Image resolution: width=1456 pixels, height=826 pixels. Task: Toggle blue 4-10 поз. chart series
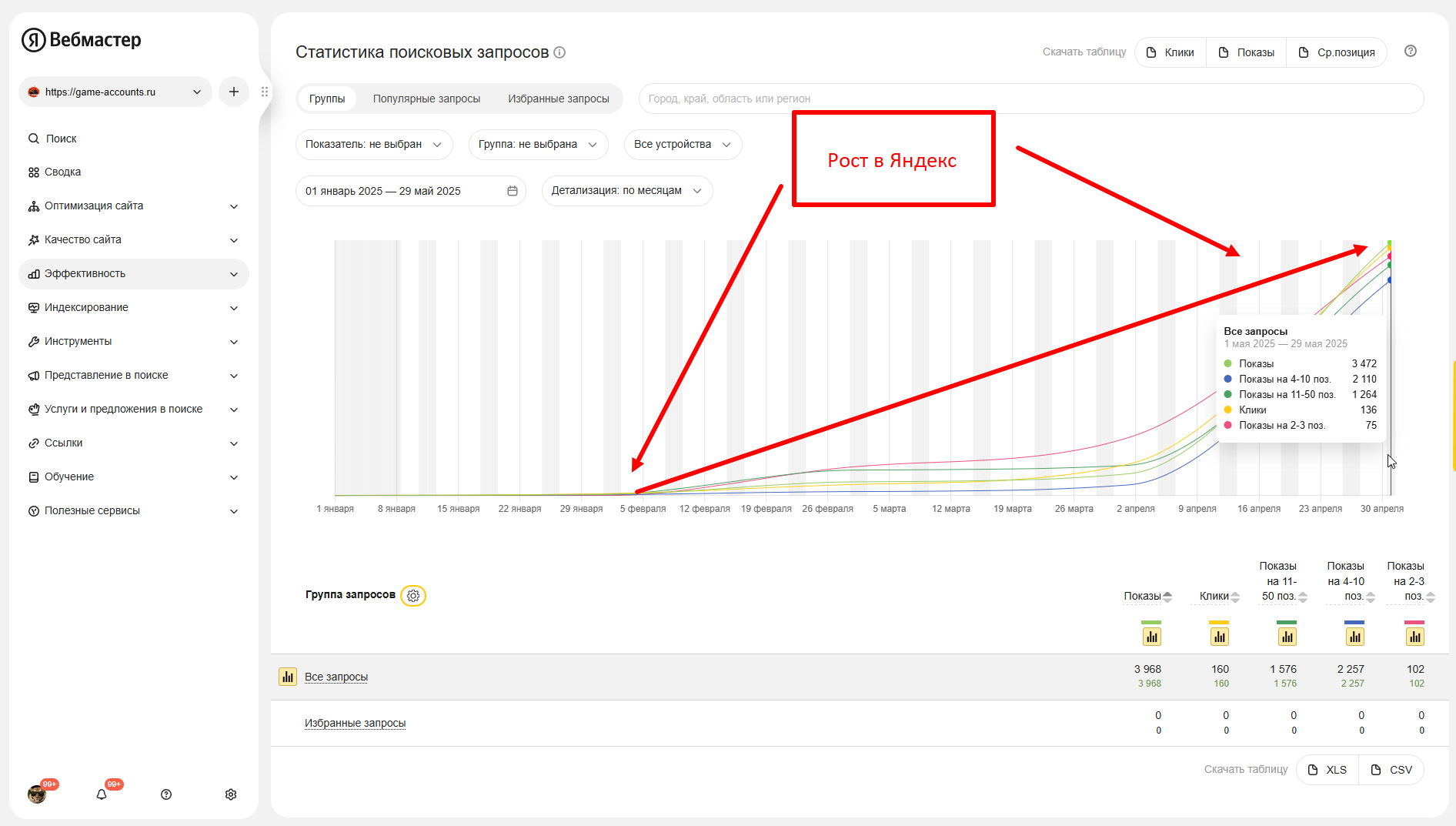[x=1355, y=636]
